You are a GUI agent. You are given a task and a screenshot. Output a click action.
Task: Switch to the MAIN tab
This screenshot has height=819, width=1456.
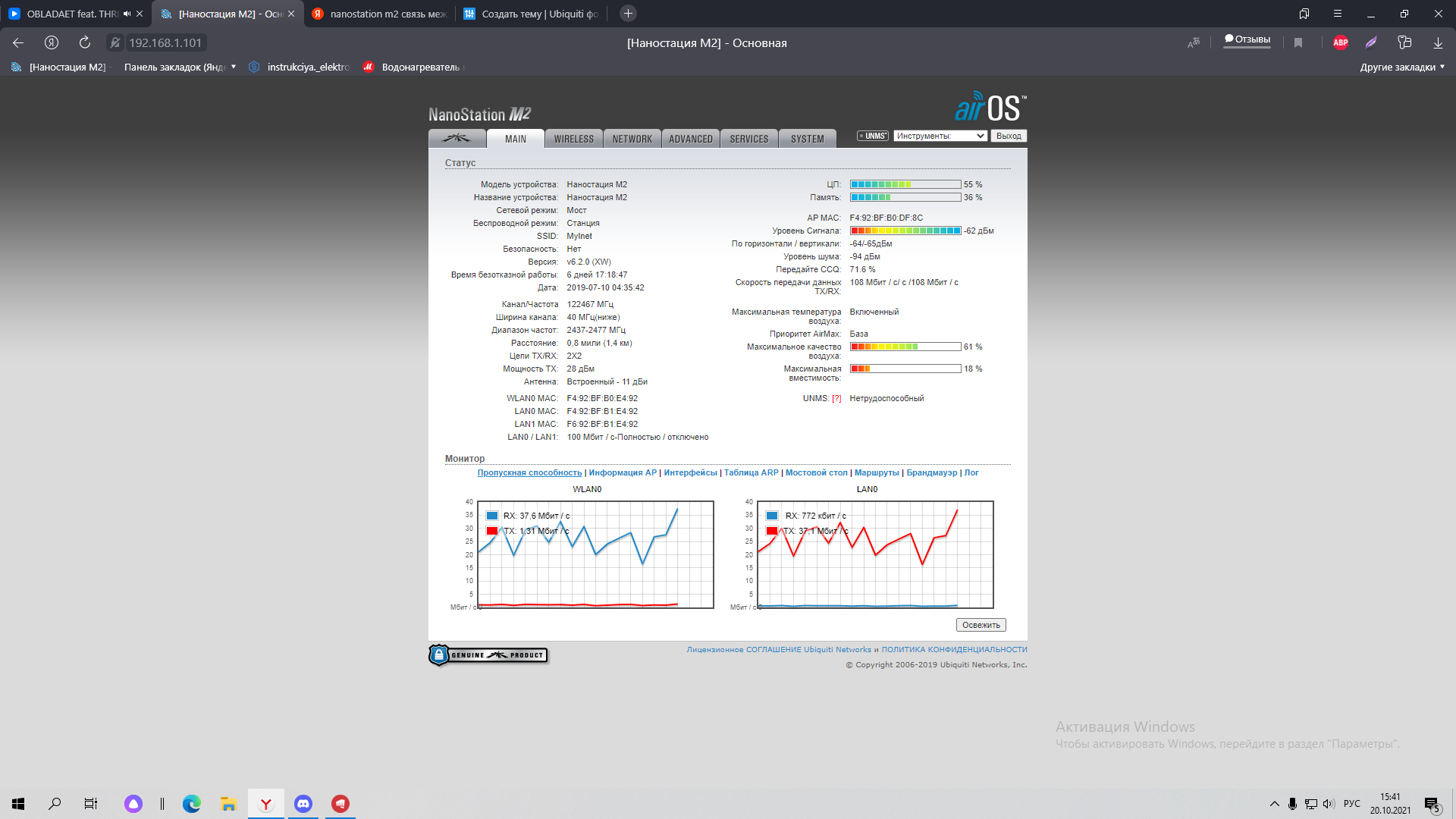[516, 139]
